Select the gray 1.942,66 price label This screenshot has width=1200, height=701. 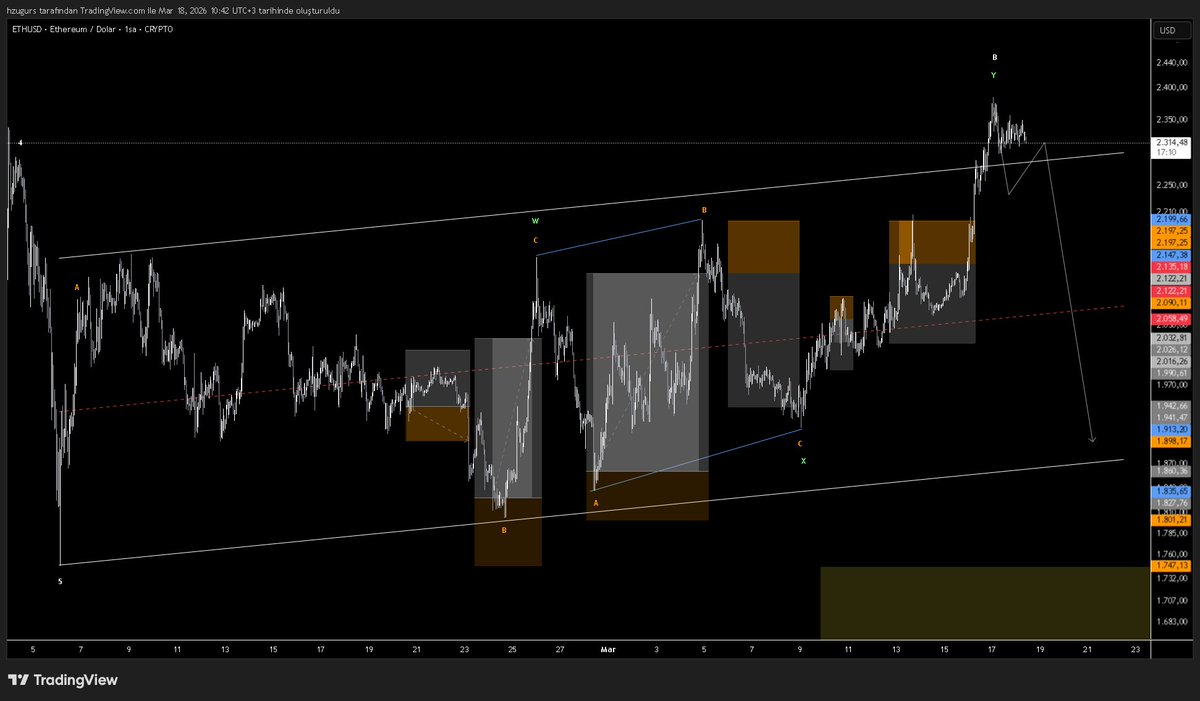[1171, 406]
